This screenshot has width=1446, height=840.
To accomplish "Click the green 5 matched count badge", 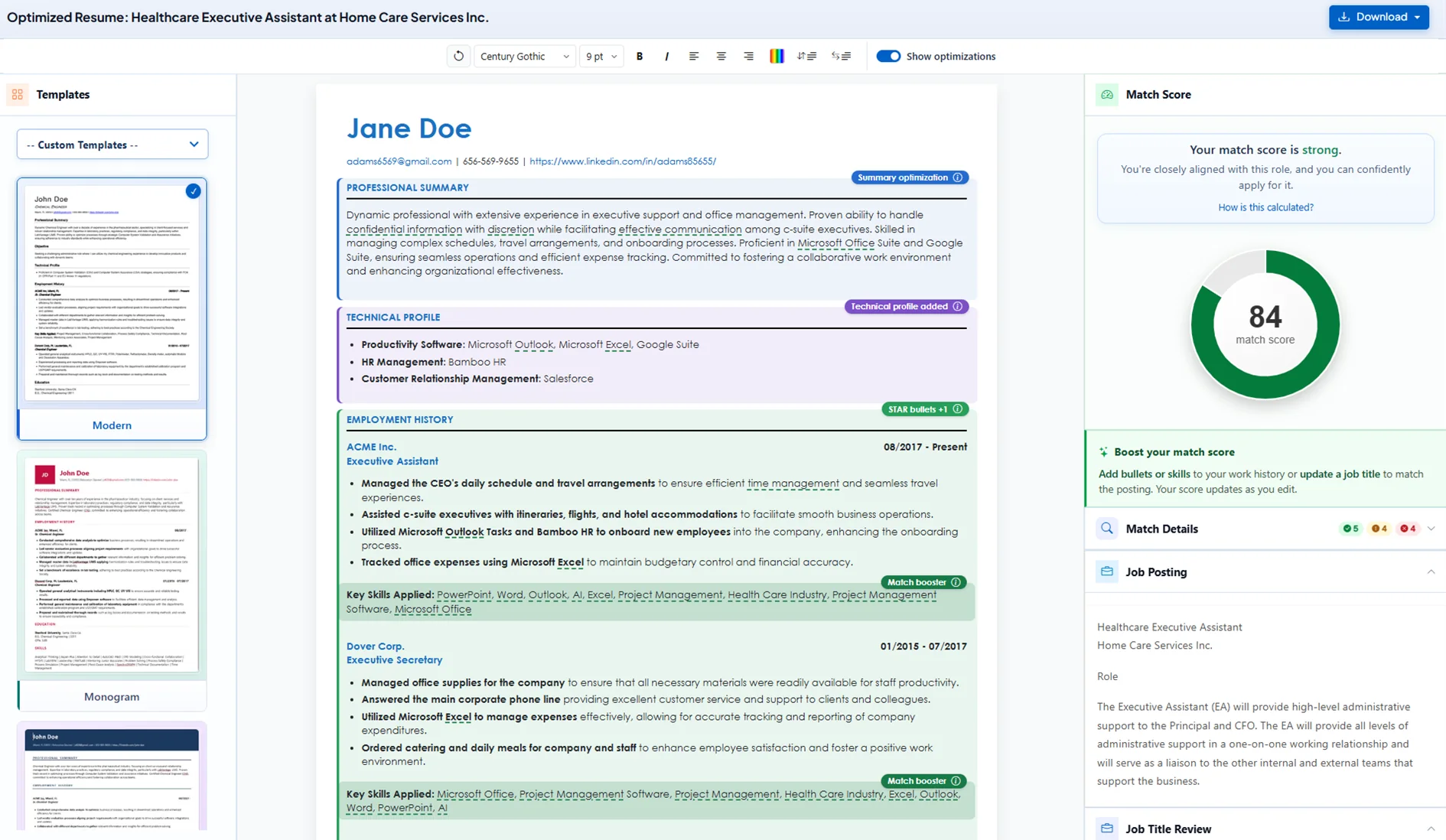I will pyautogui.click(x=1351, y=529).
